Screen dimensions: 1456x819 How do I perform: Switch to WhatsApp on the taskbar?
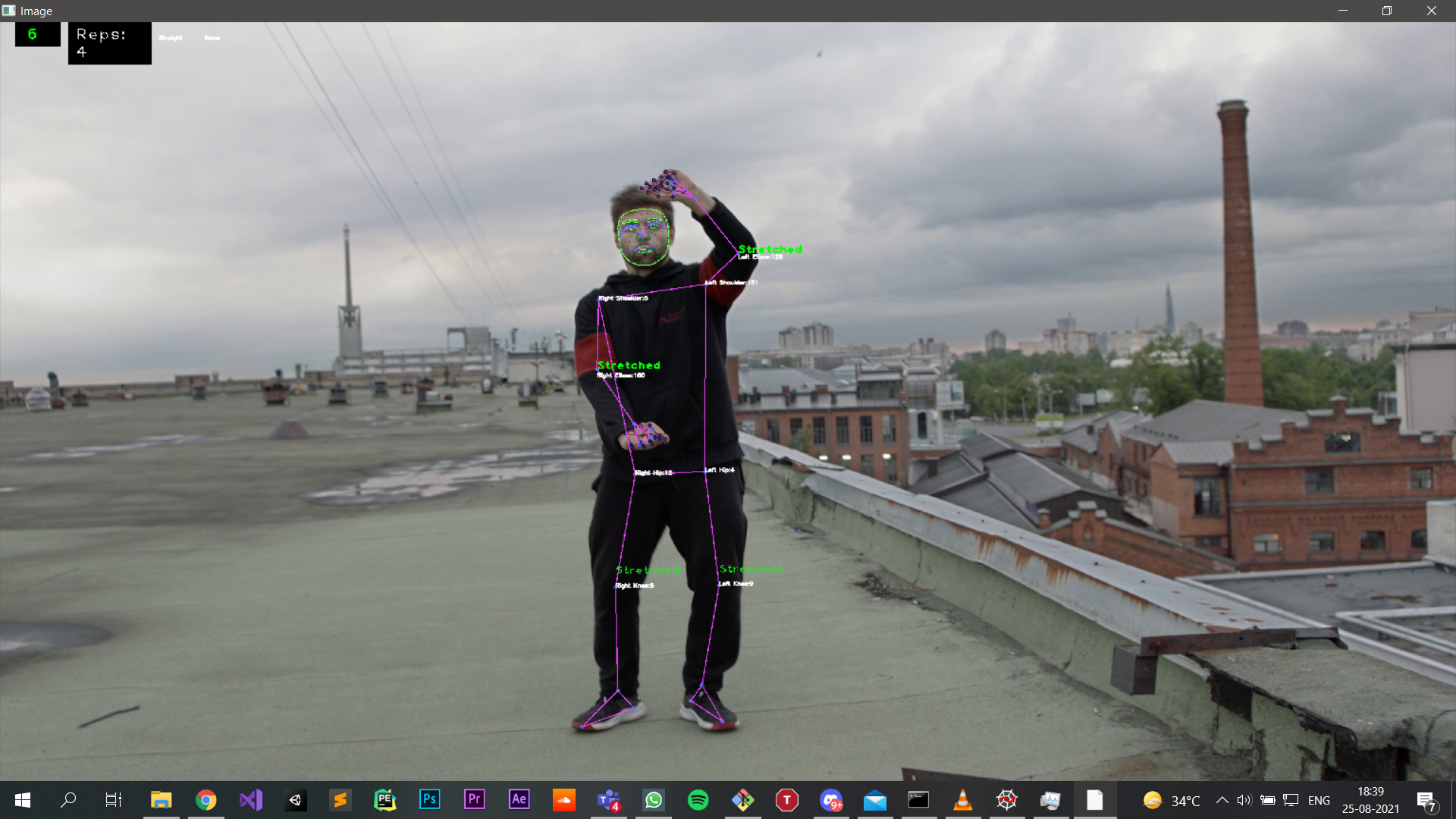(654, 800)
